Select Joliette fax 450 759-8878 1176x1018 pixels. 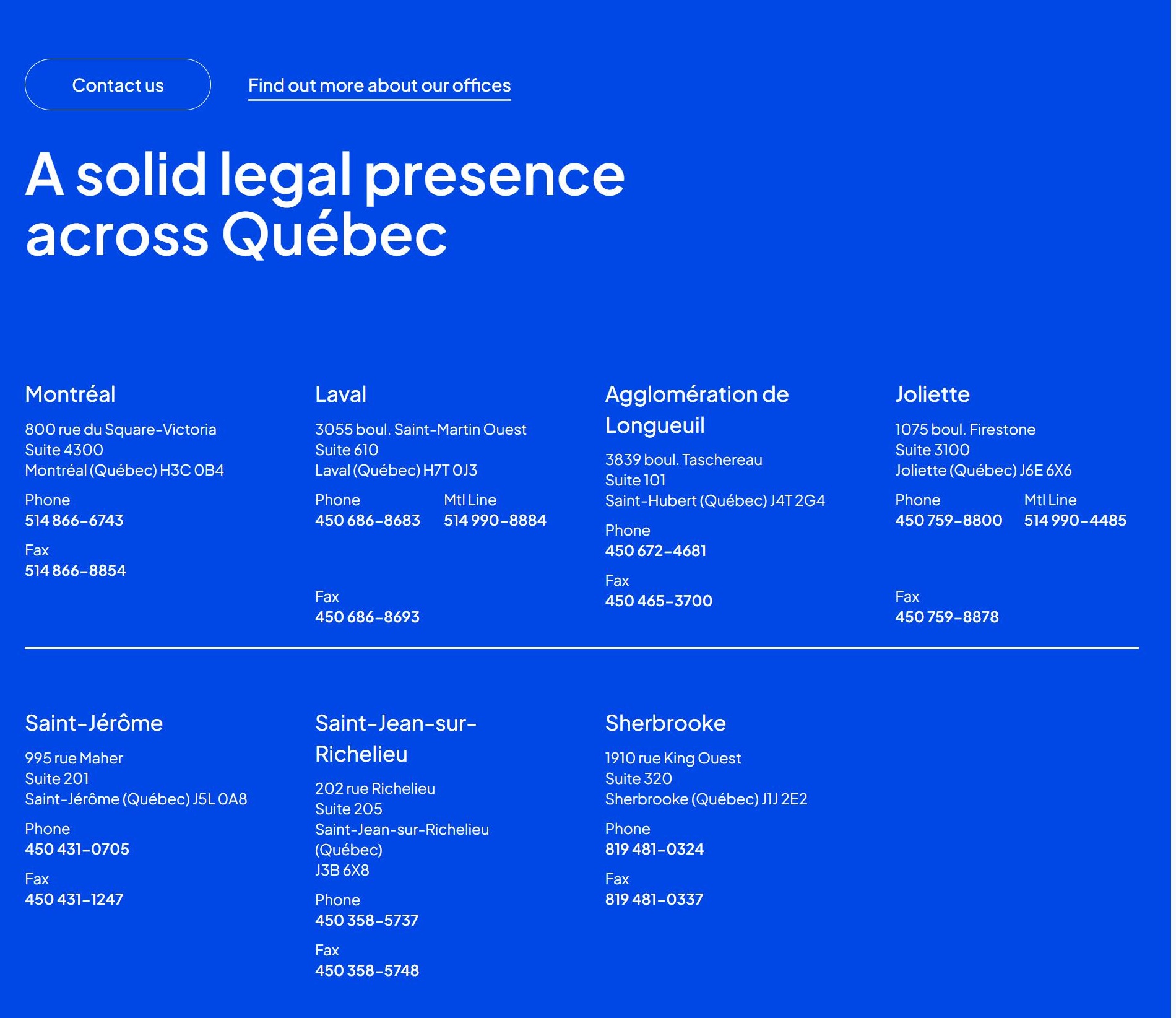tap(946, 617)
